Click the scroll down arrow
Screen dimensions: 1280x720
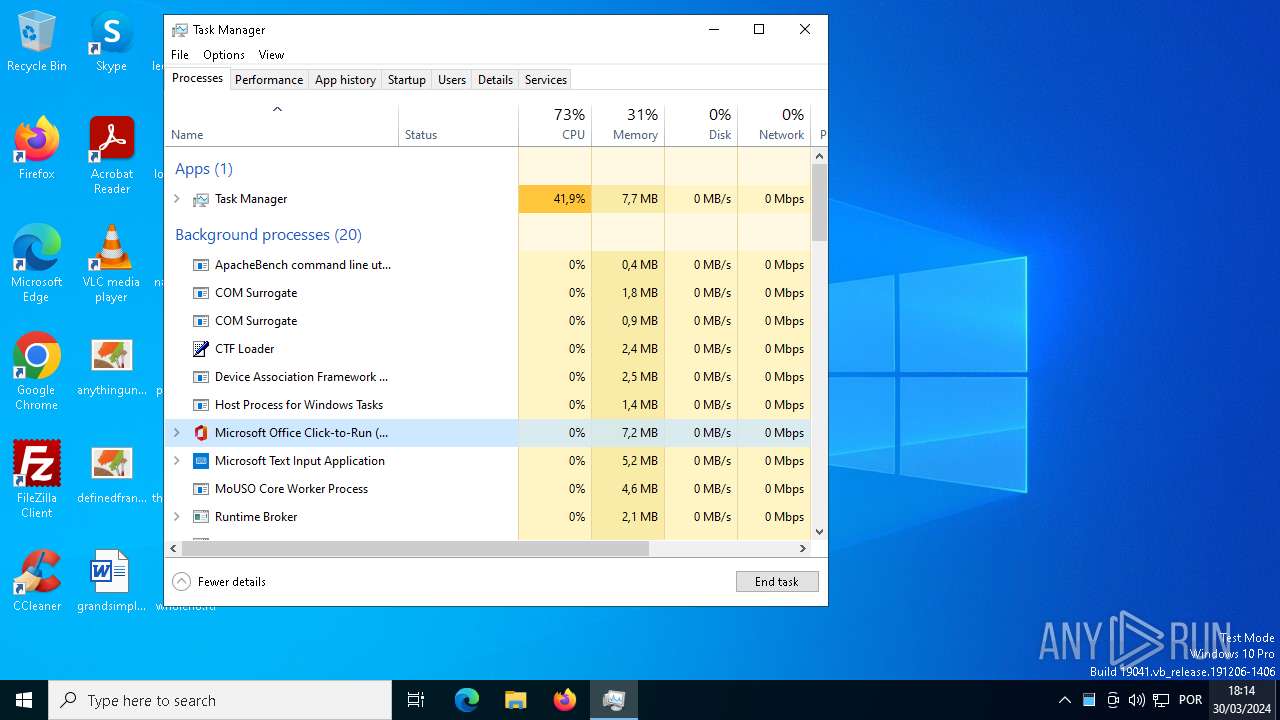pos(819,532)
